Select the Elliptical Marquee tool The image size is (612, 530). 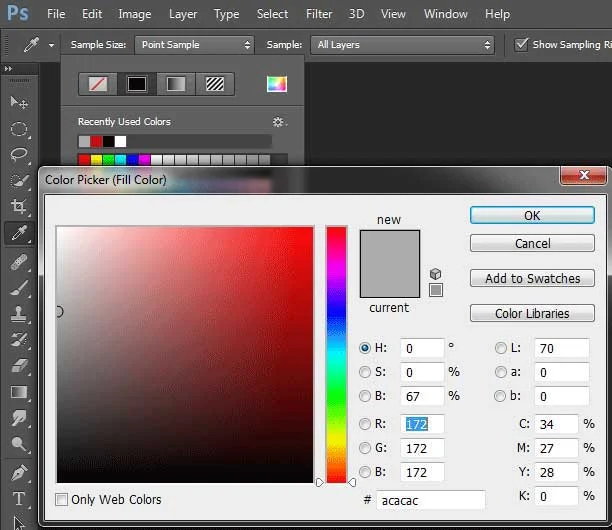click(x=19, y=129)
